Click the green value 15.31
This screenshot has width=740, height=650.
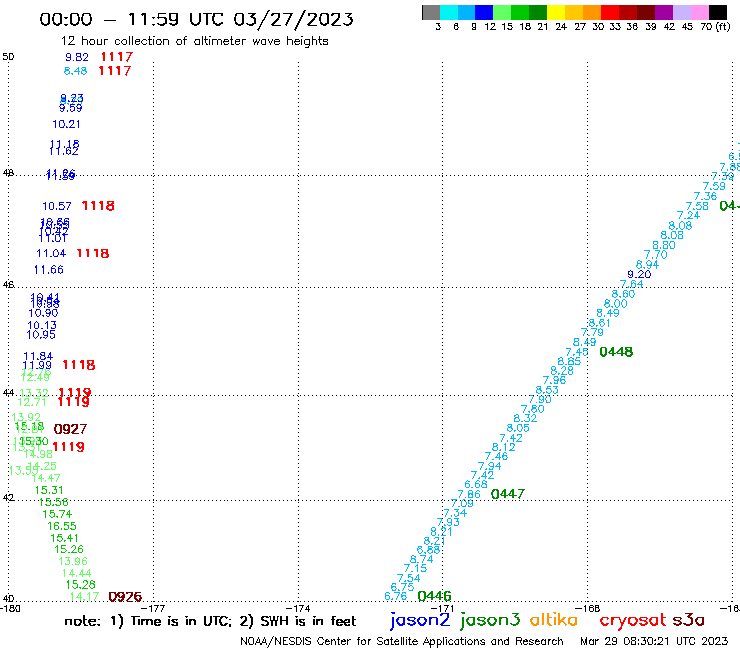pyautogui.click(x=49, y=490)
